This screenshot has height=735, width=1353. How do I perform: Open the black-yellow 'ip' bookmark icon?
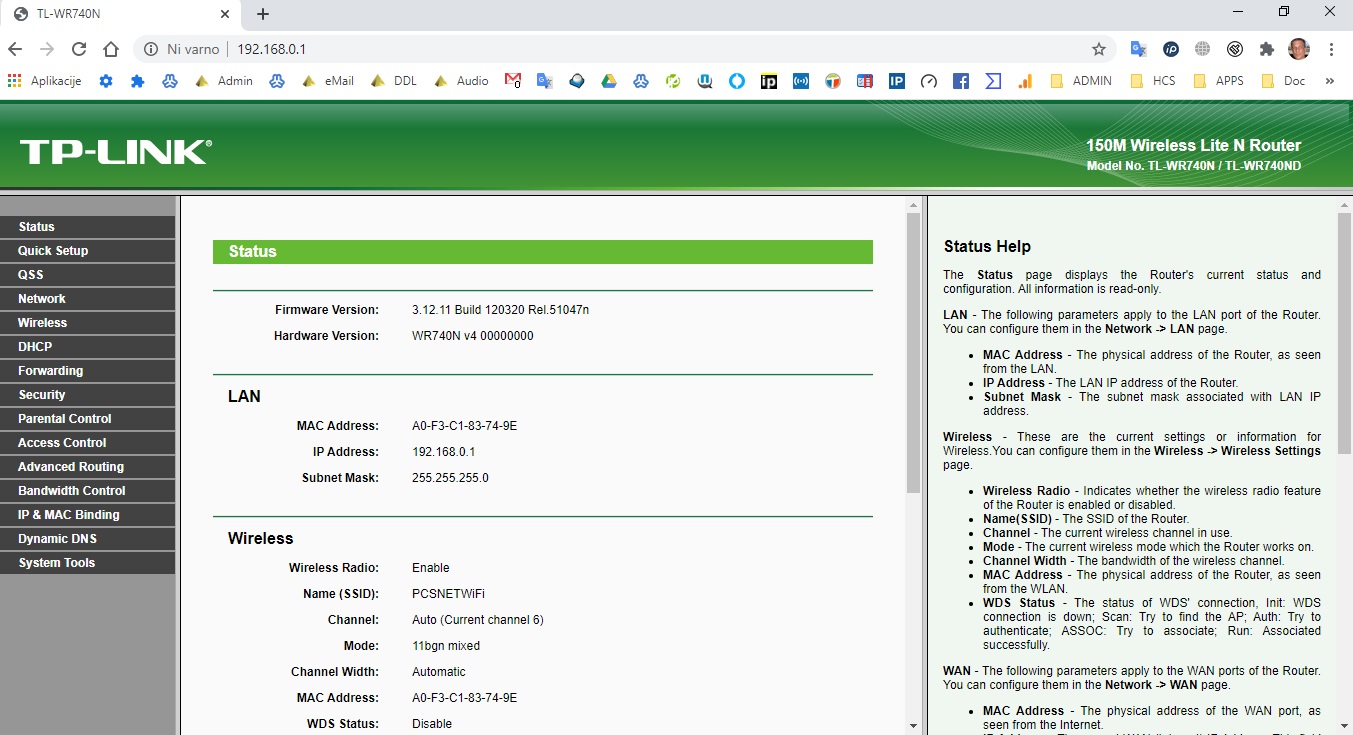click(x=769, y=81)
